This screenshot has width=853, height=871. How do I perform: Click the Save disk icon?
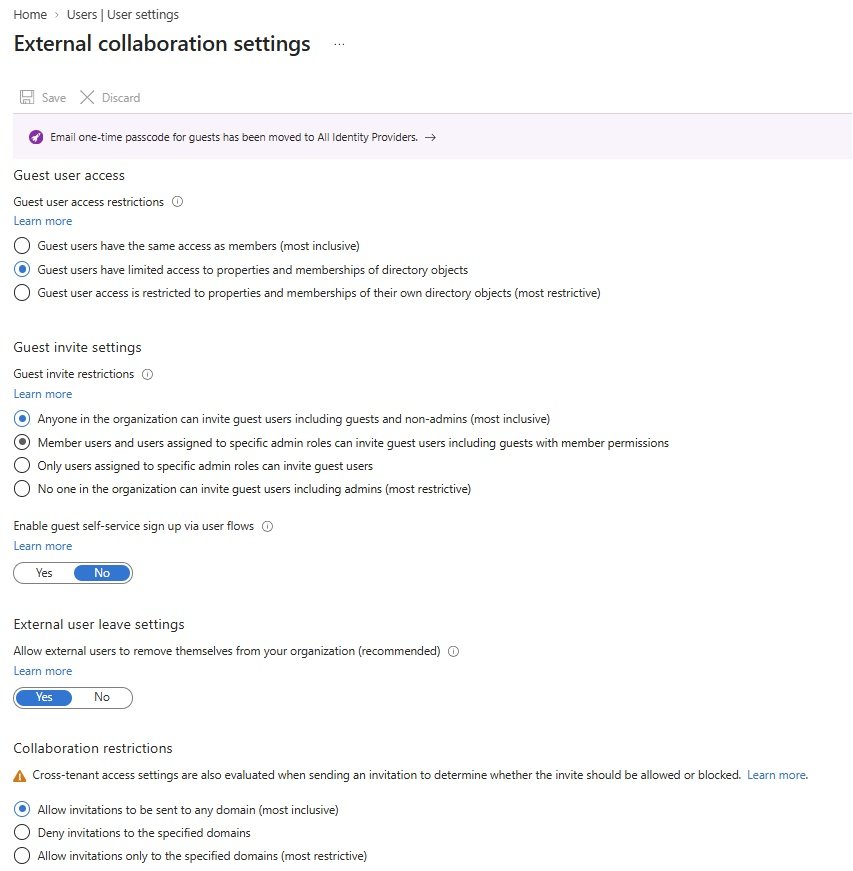(27, 97)
